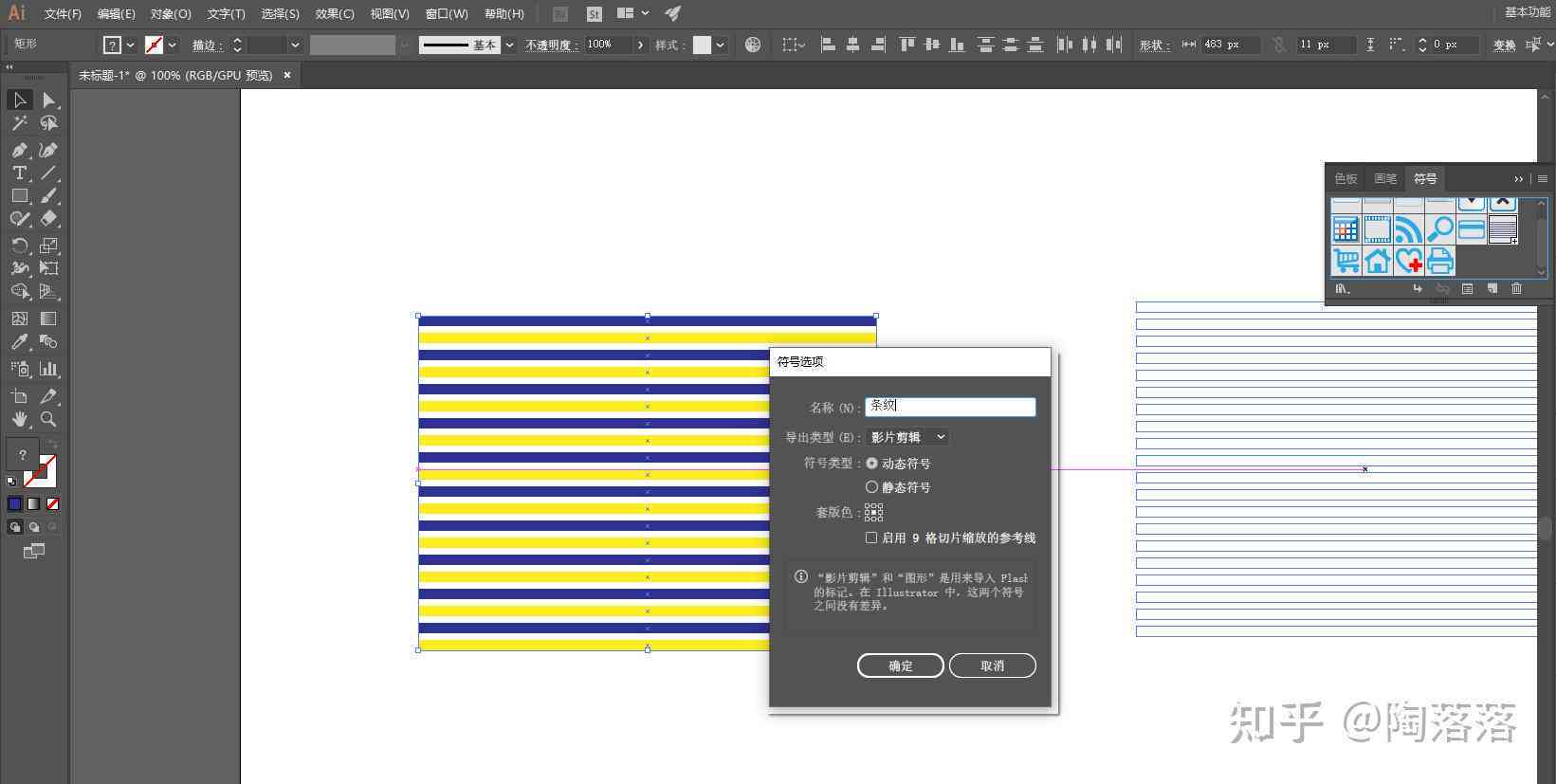Pick the Magic Wand tool

pos(19,123)
